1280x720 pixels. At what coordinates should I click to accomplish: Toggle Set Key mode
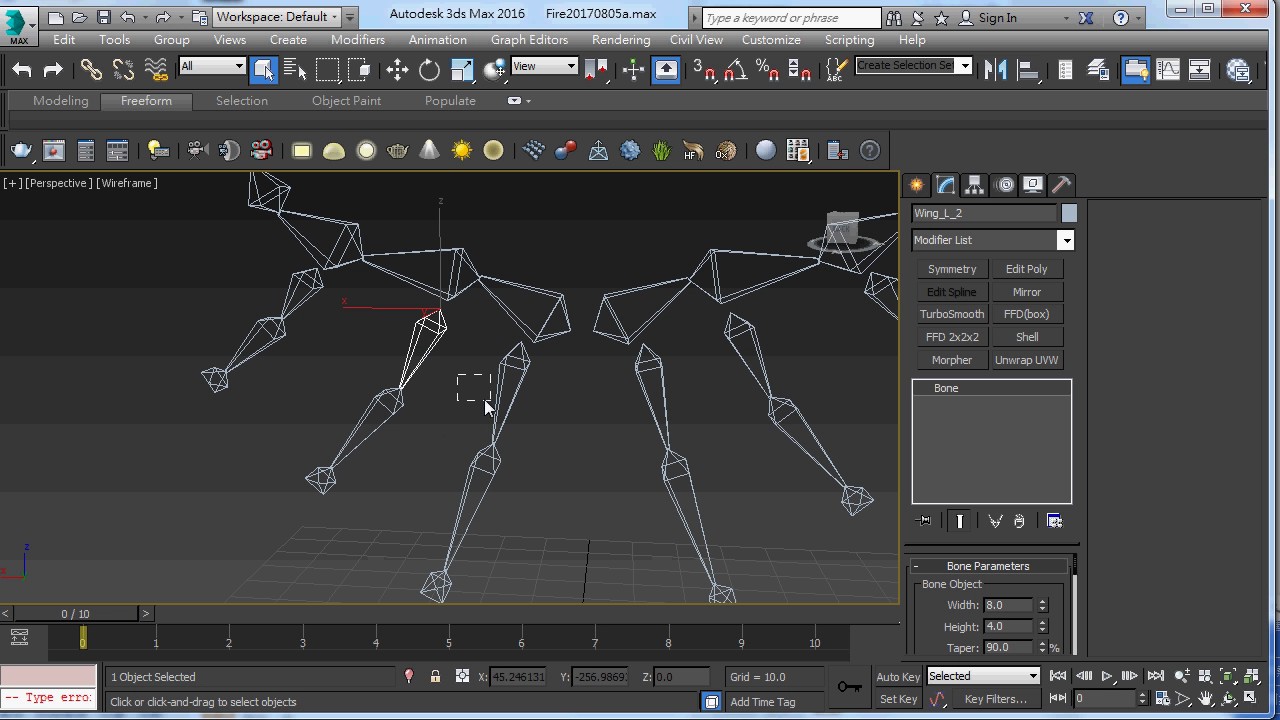pyautogui.click(x=898, y=699)
